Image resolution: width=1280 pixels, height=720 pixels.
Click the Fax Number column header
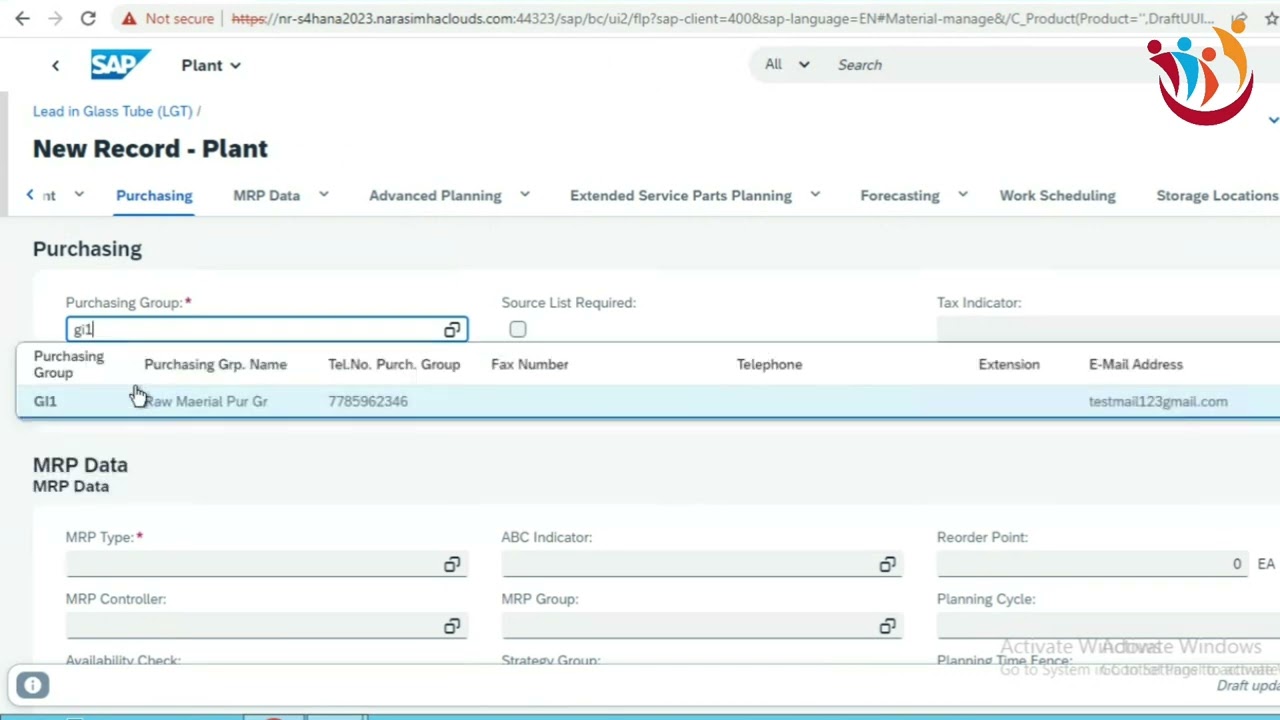[x=530, y=364]
